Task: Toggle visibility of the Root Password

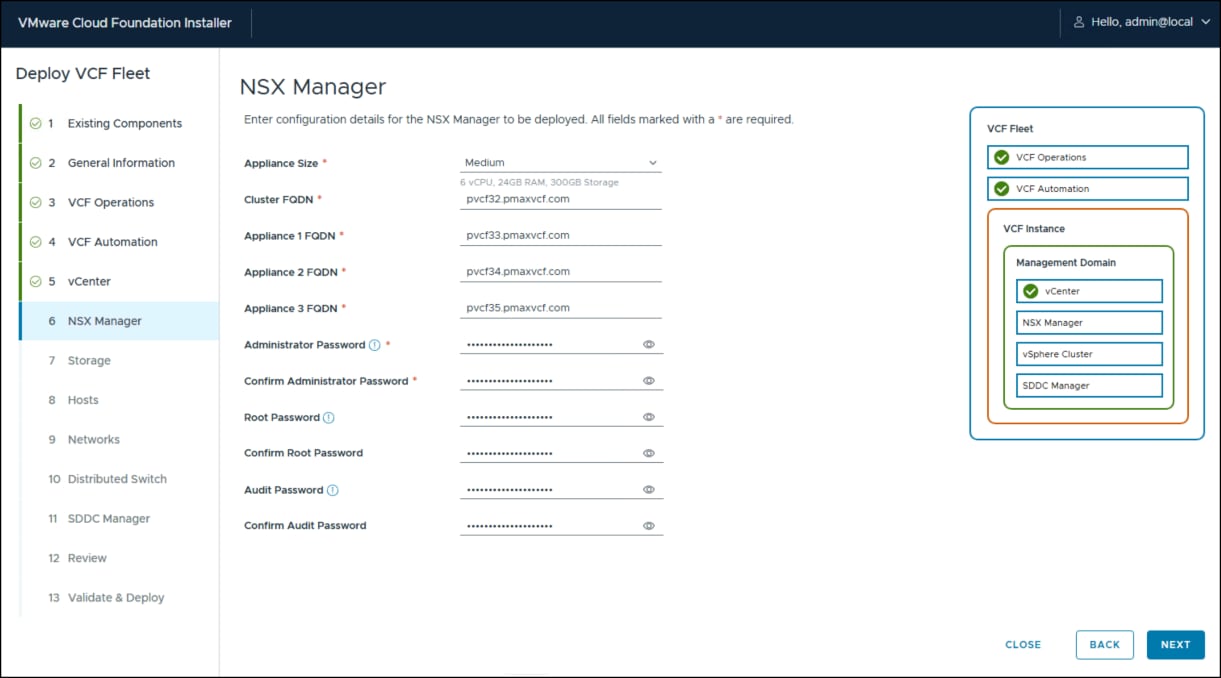Action: (648, 417)
